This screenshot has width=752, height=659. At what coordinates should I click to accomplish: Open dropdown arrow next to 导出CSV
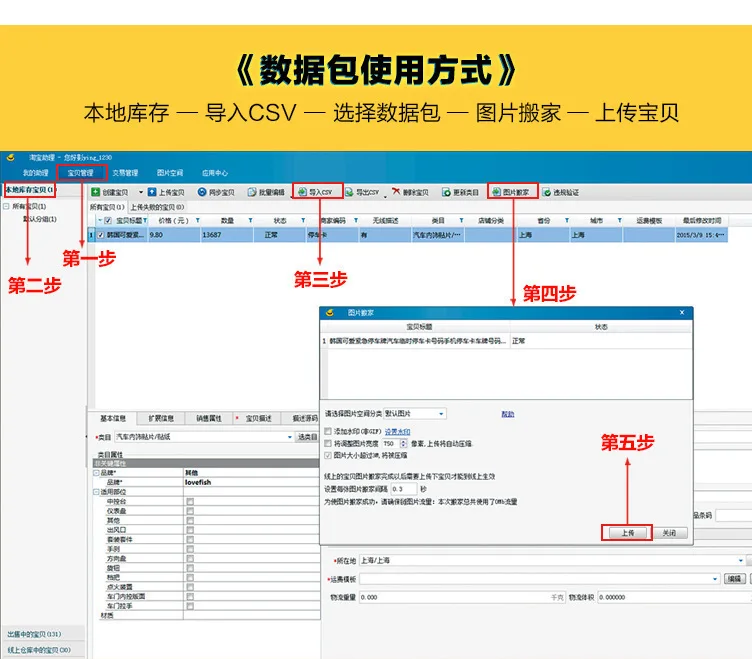pos(385,196)
